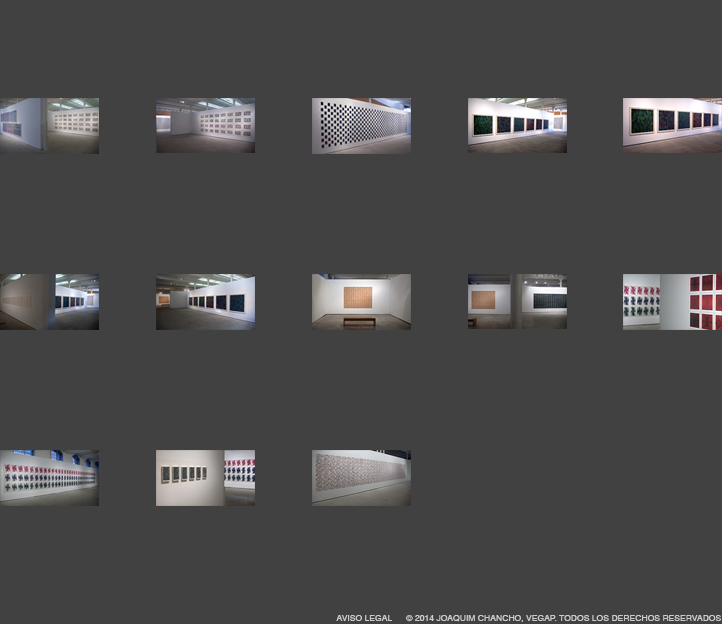Open first-row thumbnail with angled foreground wall
722x624 pixels.
click(x=49, y=126)
